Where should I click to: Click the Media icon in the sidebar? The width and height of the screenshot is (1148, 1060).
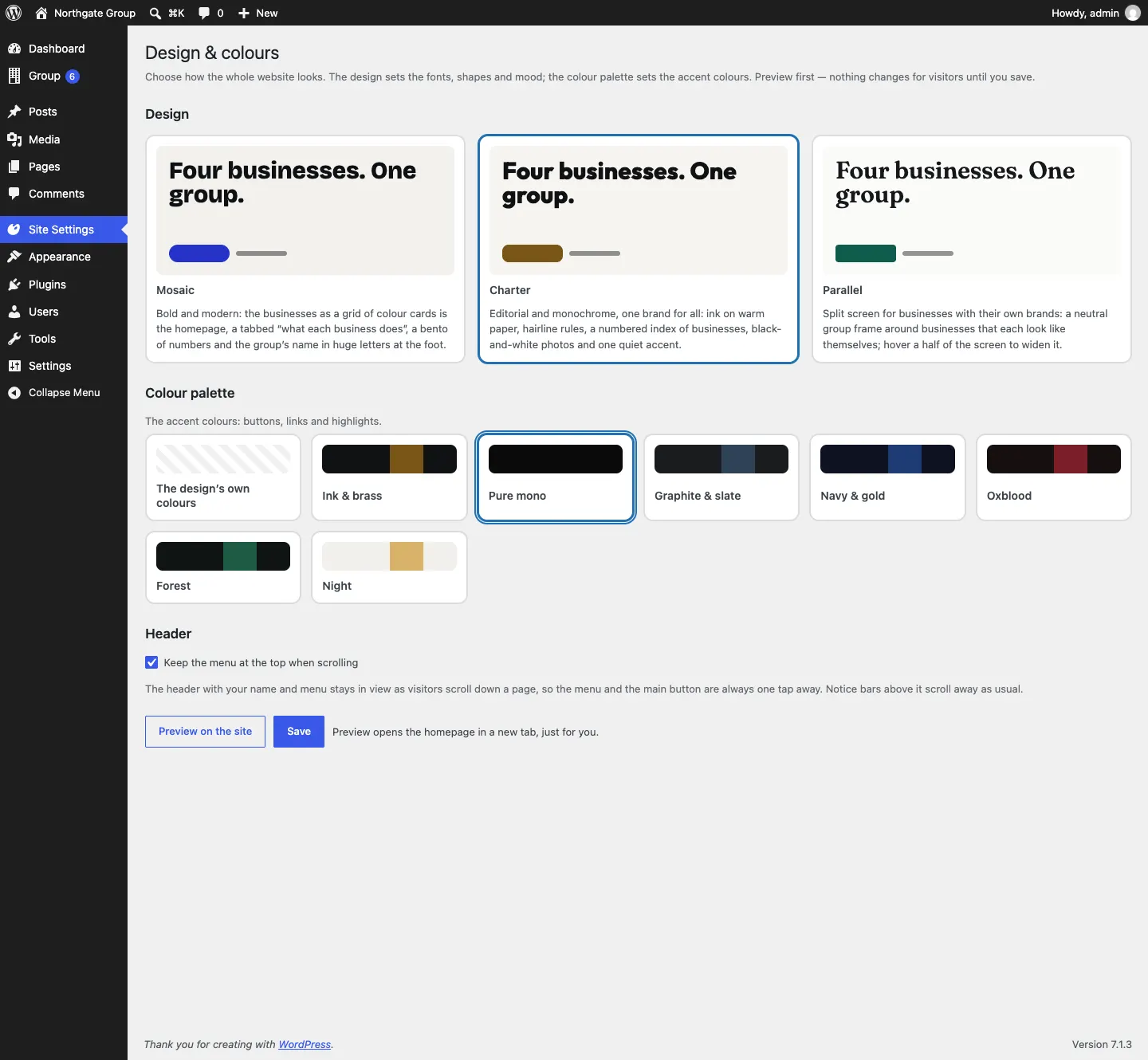(x=14, y=139)
